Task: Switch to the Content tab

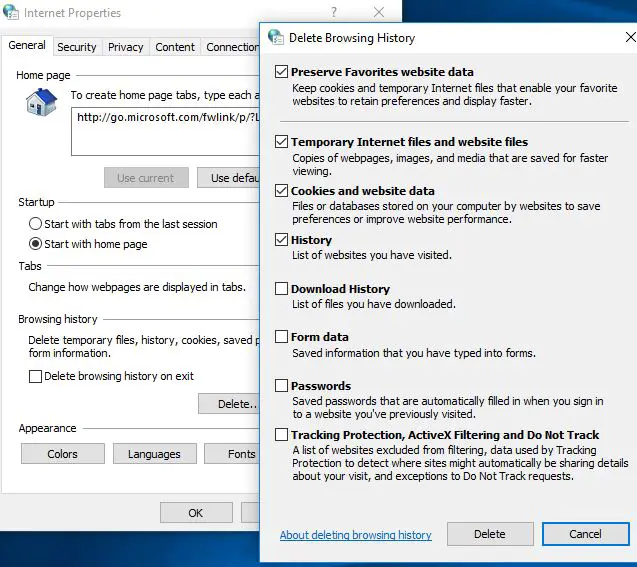Action: pyautogui.click(x=175, y=47)
